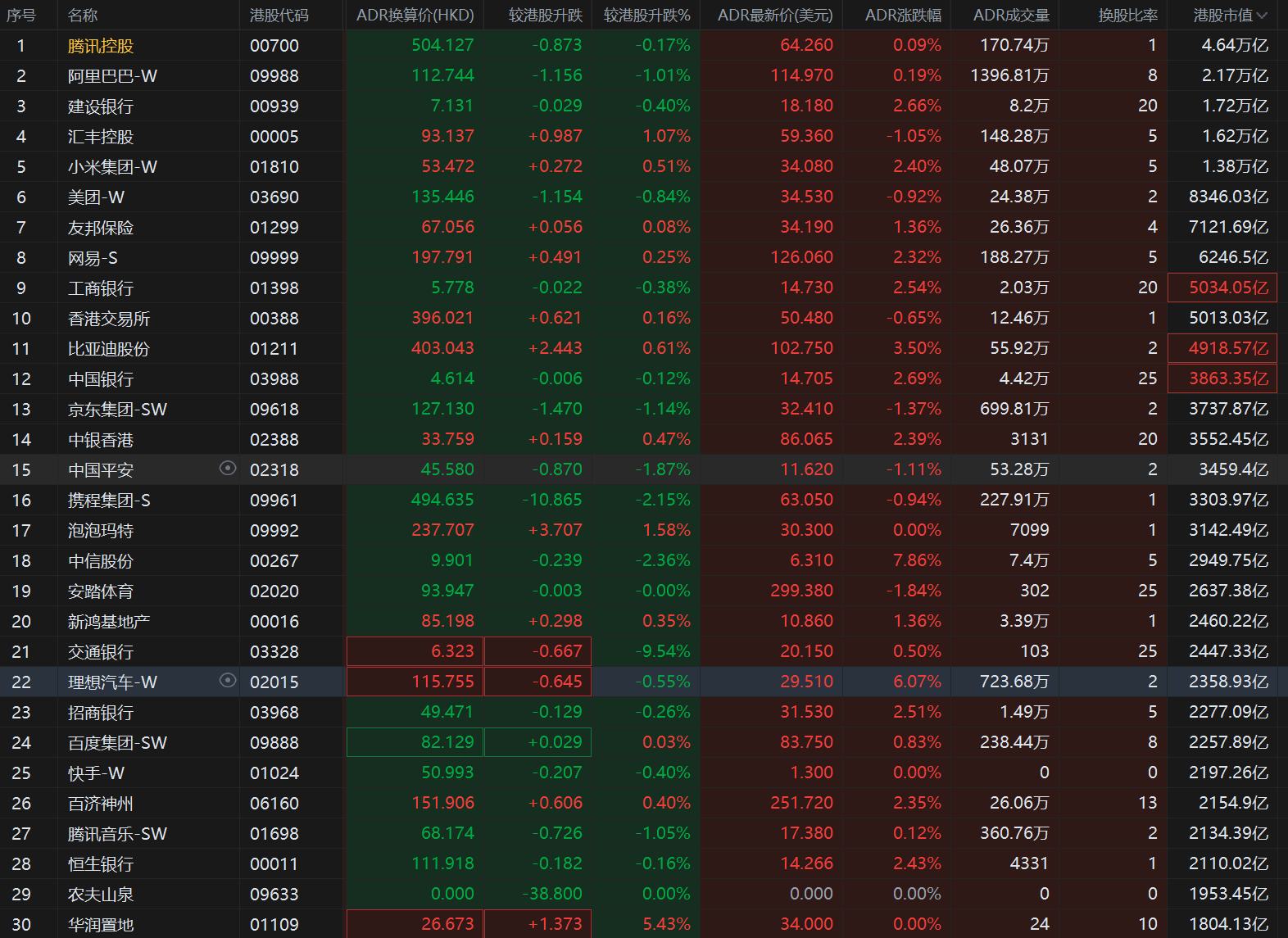
Task: Open 美团-W stock entry
Action: 96,197
